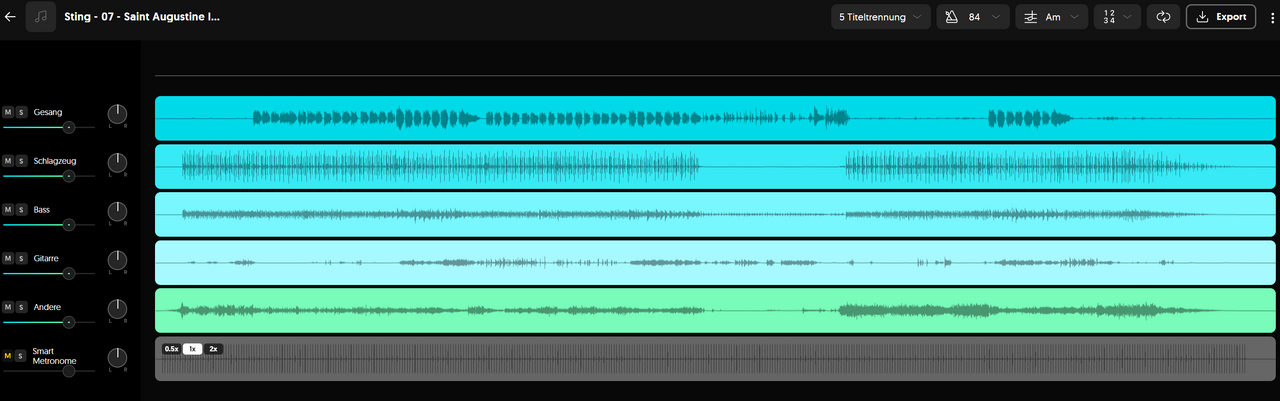Adjust the Smart Metronome volume slider
Image resolution: width=1280 pixels, height=401 pixels.
coord(49,371)
